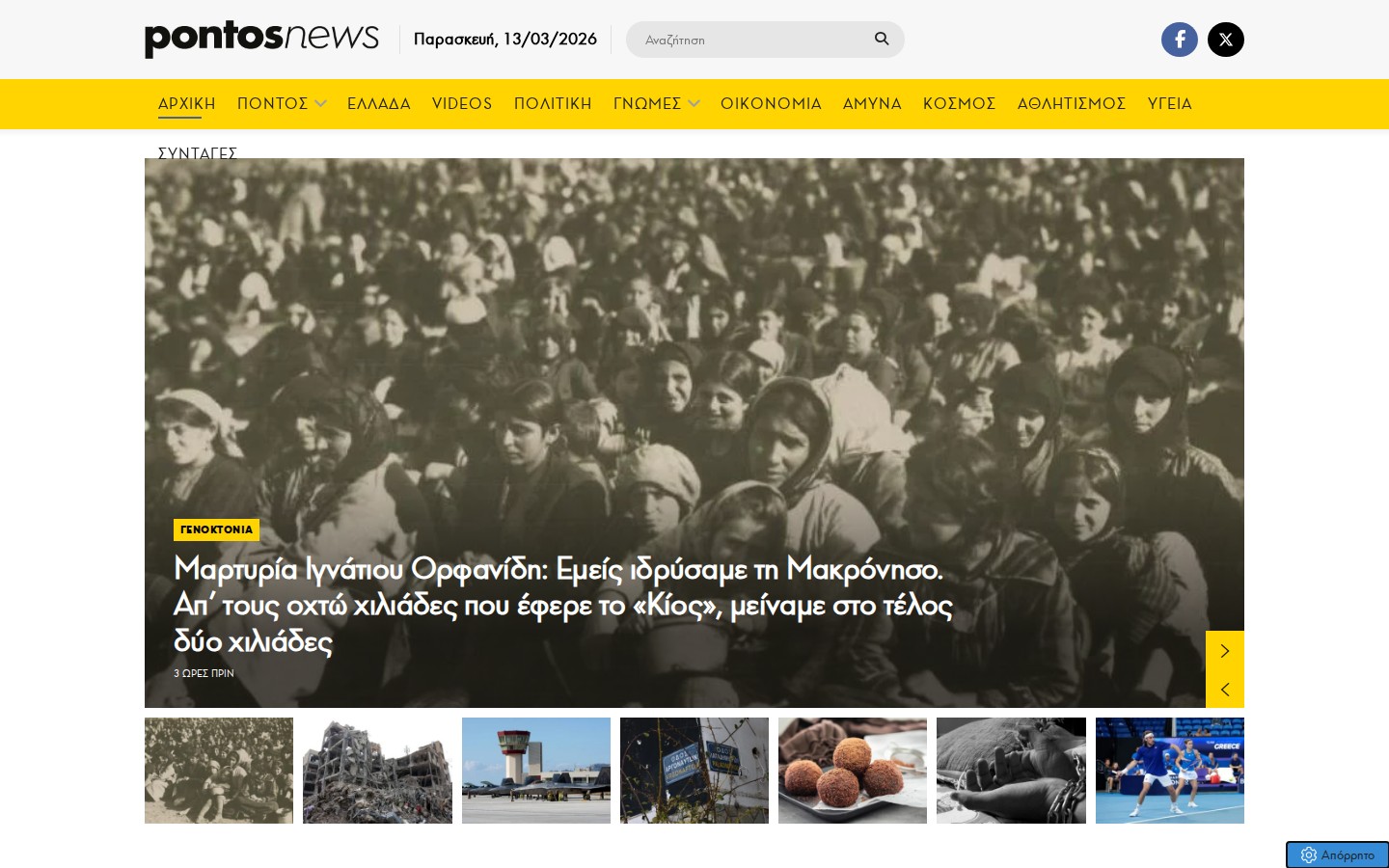Select the collapsed building rubble thumbnail
The image size is (1389, 868).
tap(377, 771)
